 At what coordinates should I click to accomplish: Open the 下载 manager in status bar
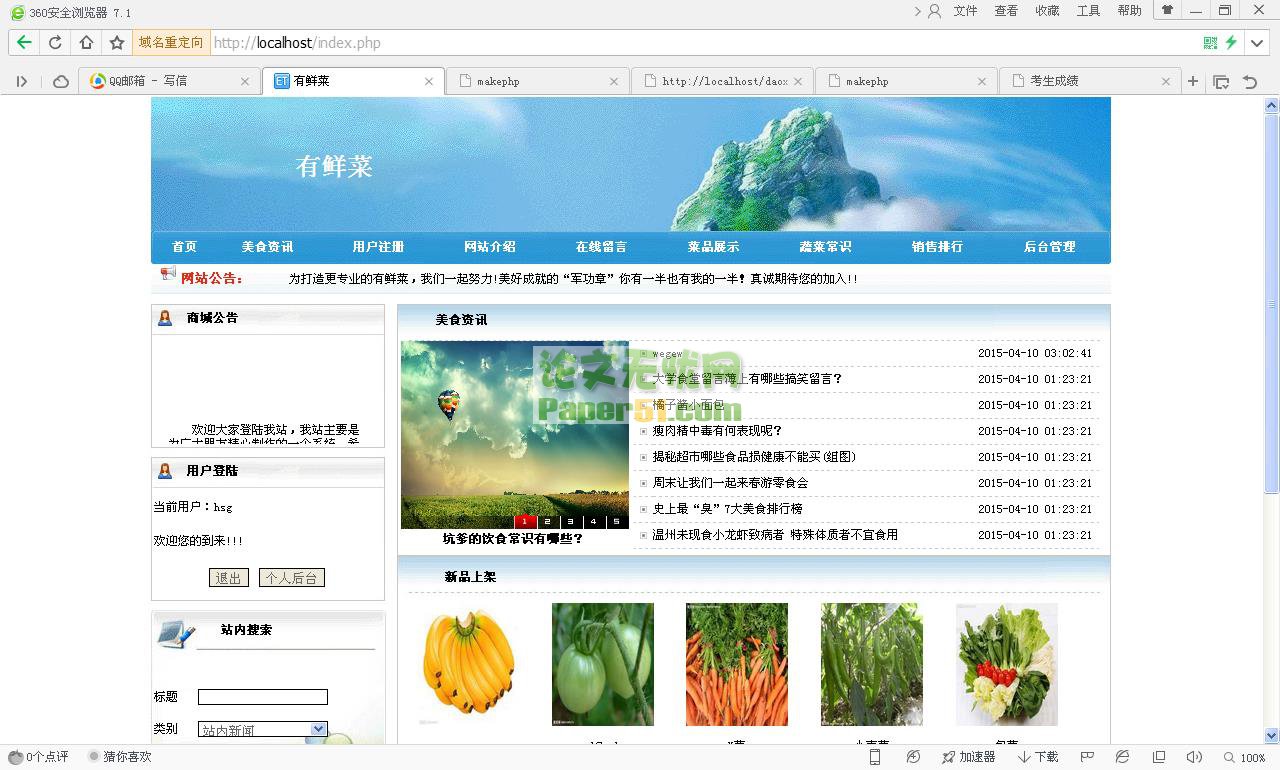pos(1038,757)
